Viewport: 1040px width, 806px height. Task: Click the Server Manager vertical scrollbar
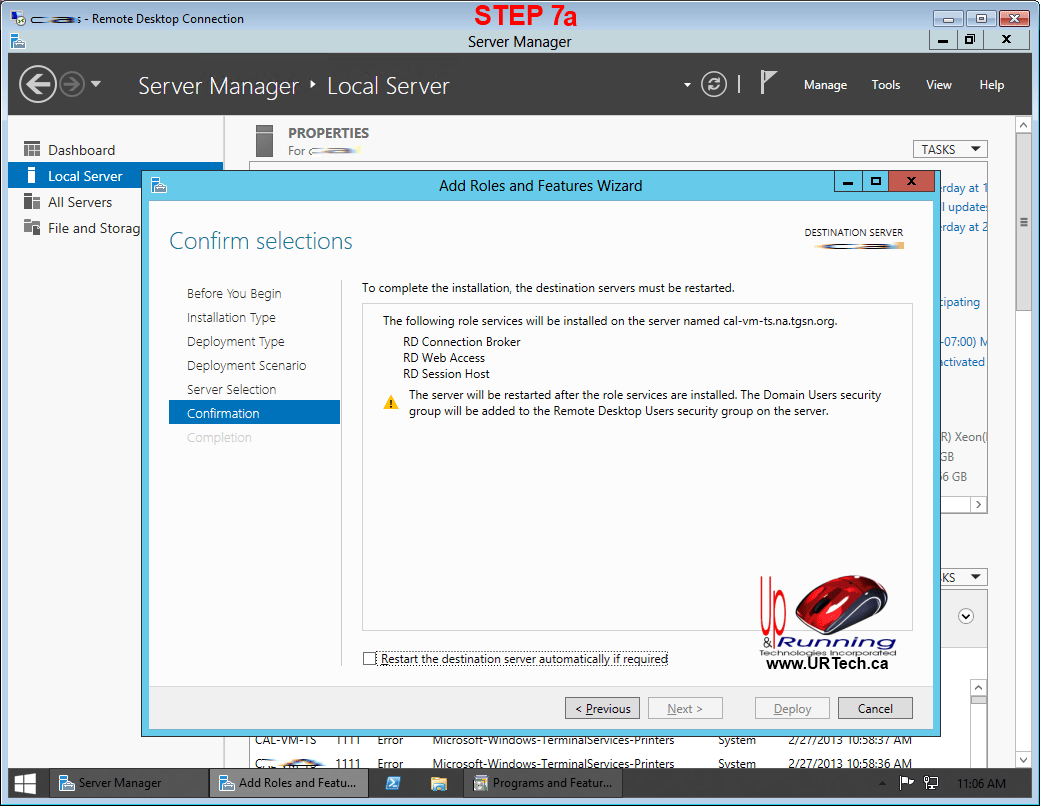[1023, 400]
